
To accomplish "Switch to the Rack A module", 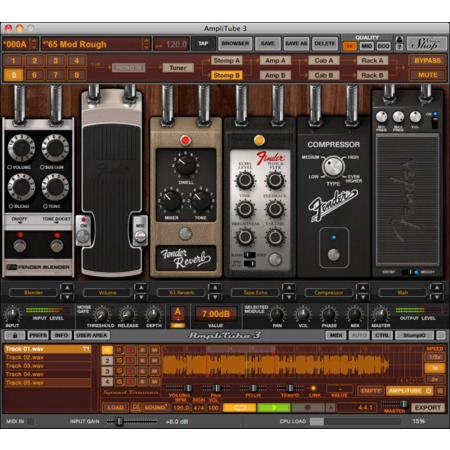I will [x=372, y=61].
